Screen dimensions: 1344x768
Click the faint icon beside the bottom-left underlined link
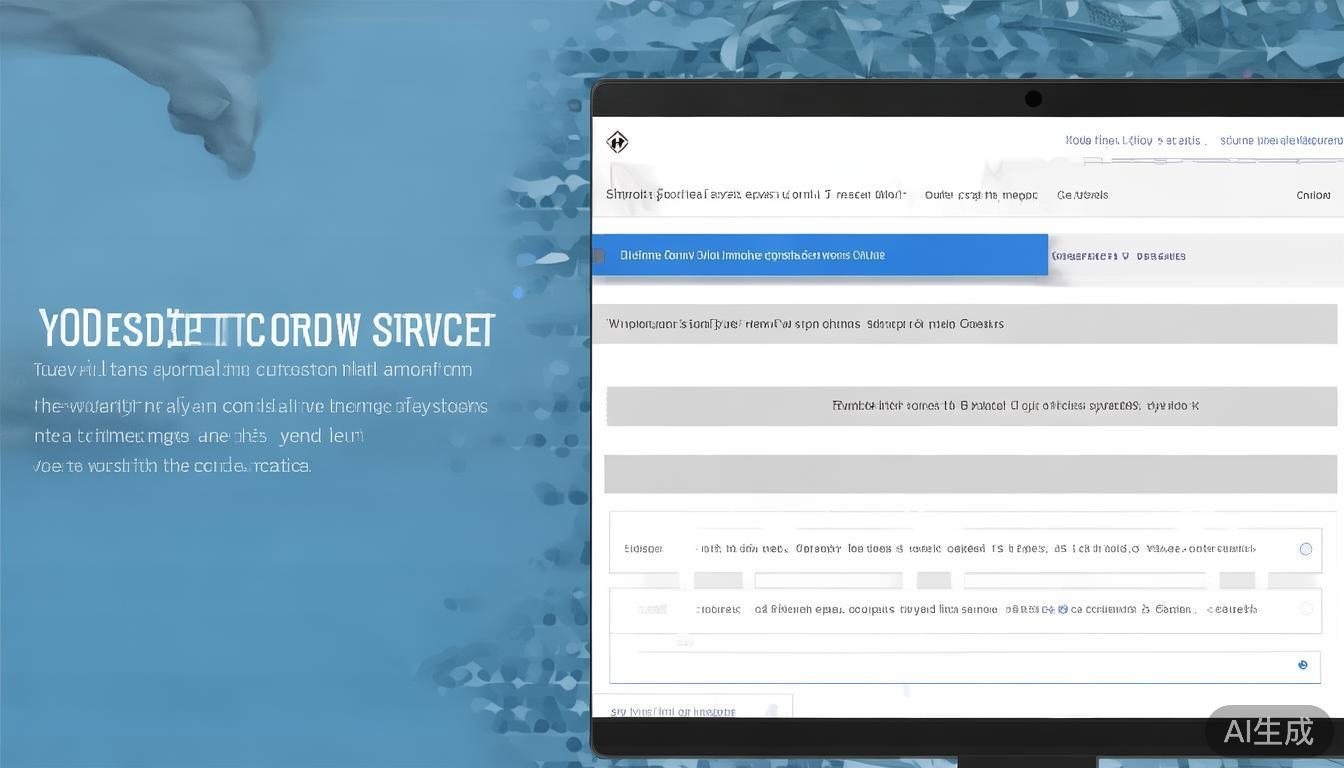pyautogui.click(x=771, y=711)
